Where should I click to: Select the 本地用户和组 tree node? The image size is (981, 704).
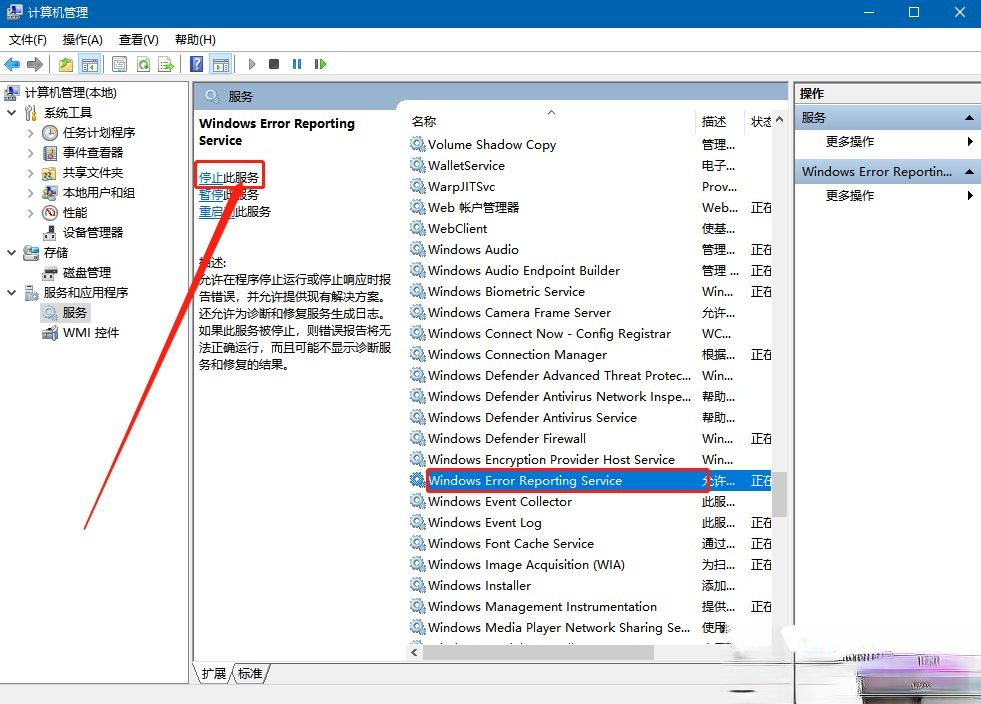coord(99,193)
